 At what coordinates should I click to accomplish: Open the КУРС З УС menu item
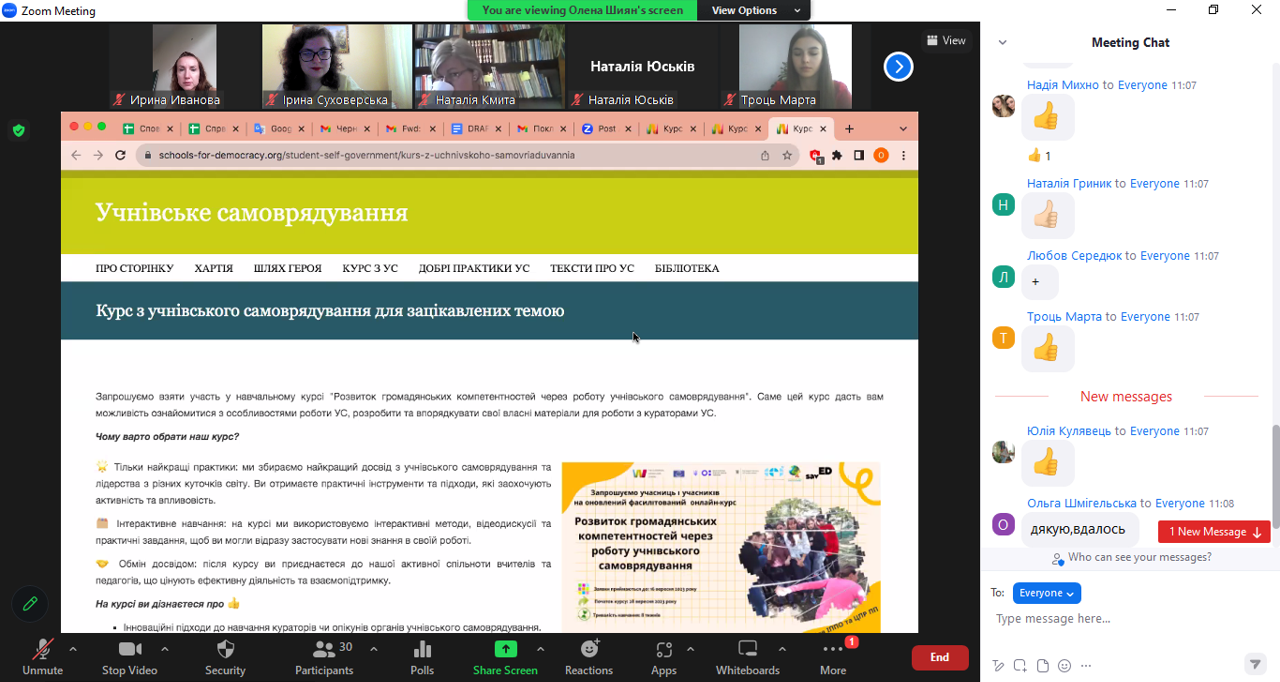coord(370,268)
